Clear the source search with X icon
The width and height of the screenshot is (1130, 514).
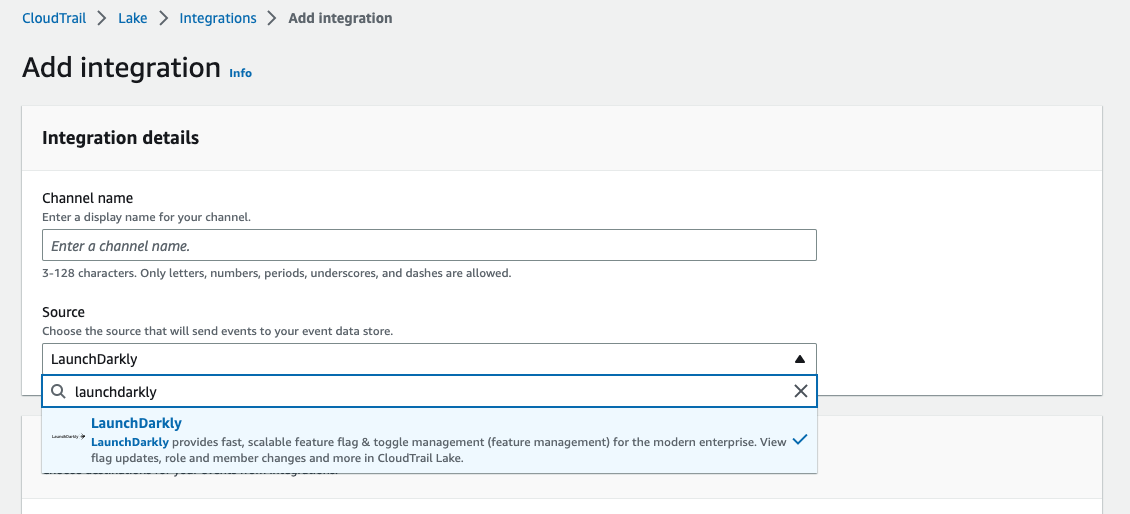coord(800,392)
